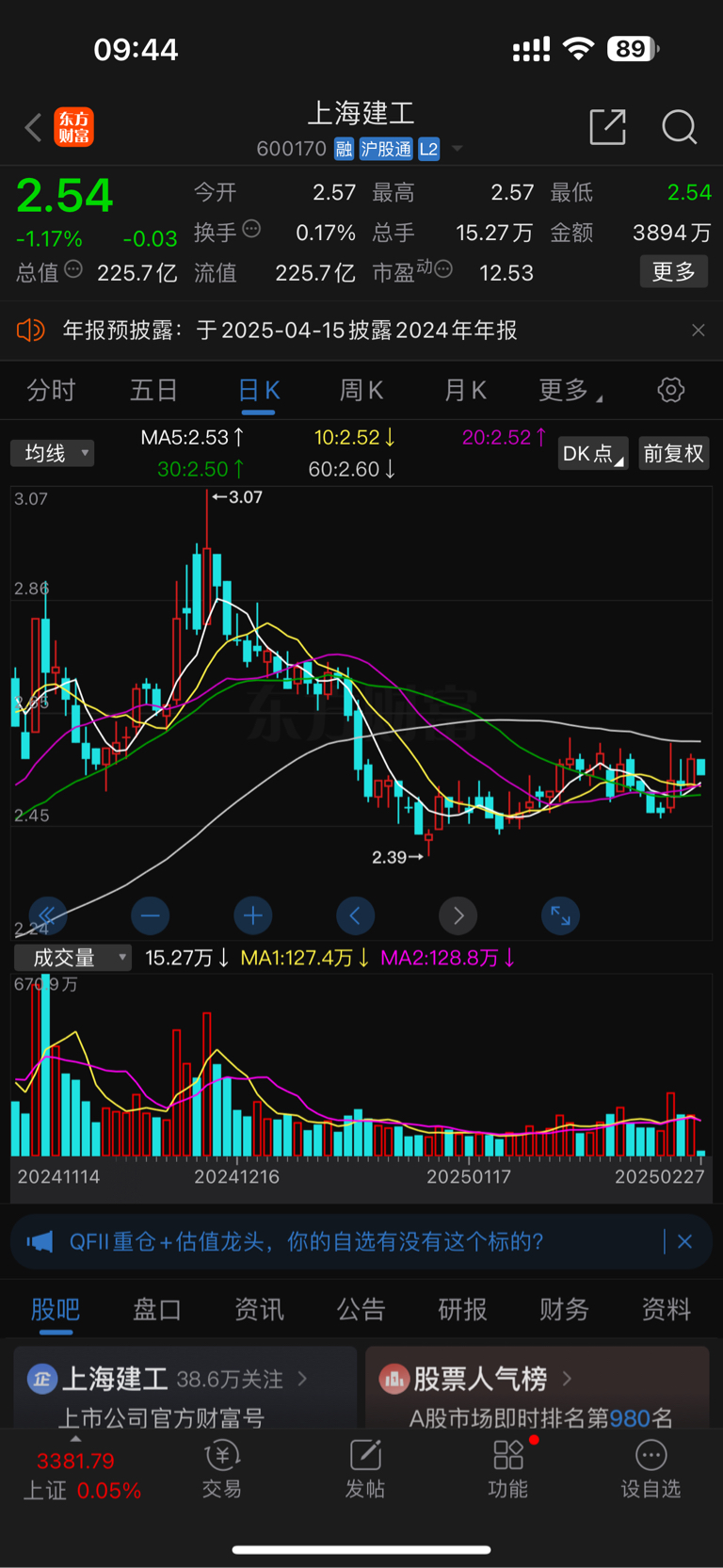Open 功能 functions icon

(508, 1469)
